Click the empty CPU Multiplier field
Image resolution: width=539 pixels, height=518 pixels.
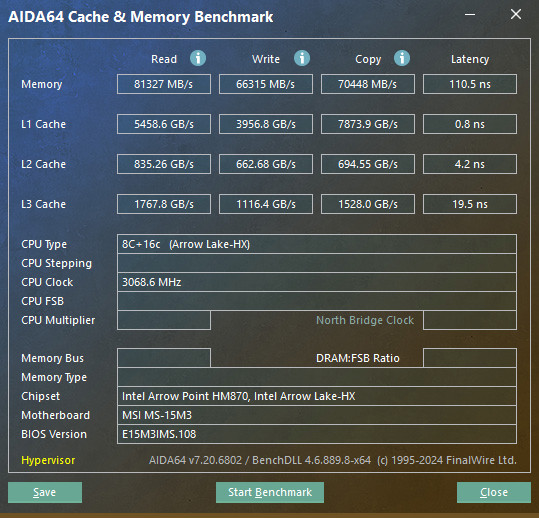(x=164, y=320)
